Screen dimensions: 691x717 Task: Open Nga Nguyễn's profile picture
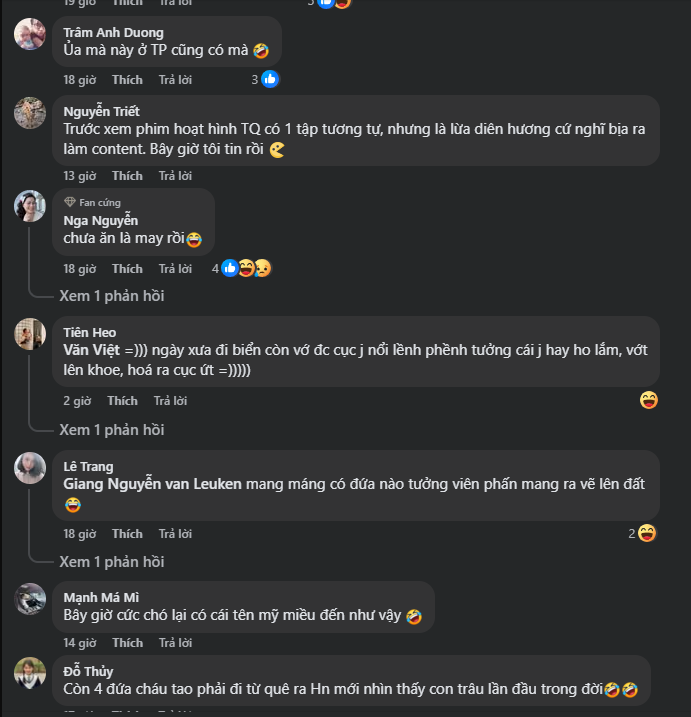pos(29,205)
